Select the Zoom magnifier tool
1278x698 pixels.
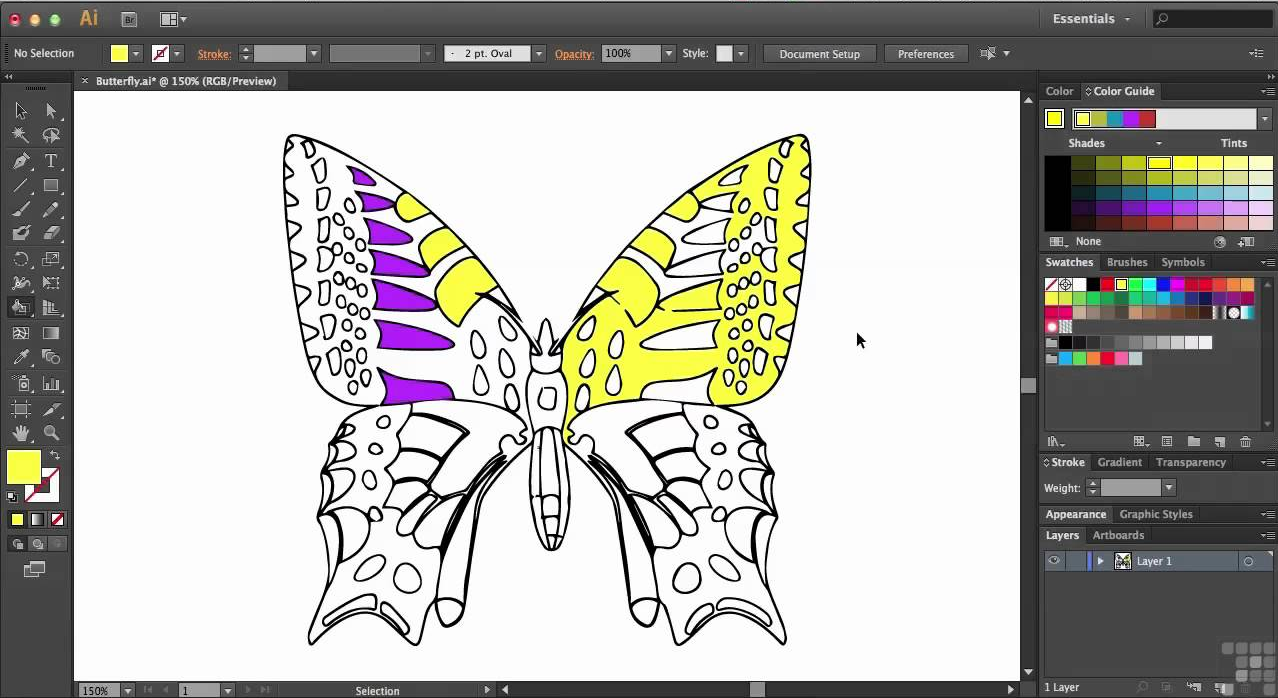51,433
